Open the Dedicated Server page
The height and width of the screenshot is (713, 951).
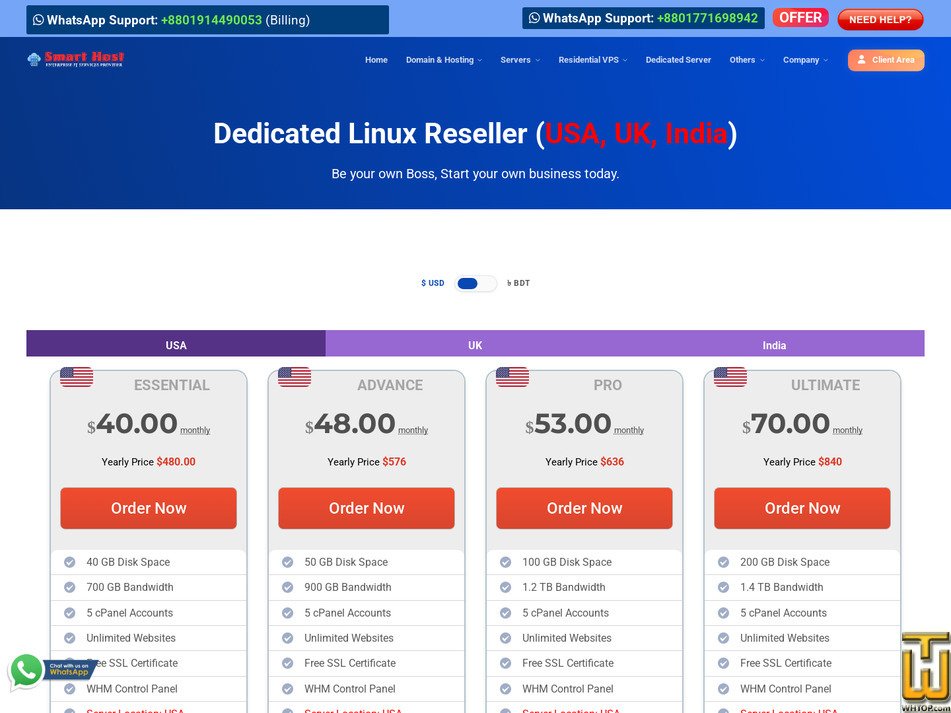(678, 60)
